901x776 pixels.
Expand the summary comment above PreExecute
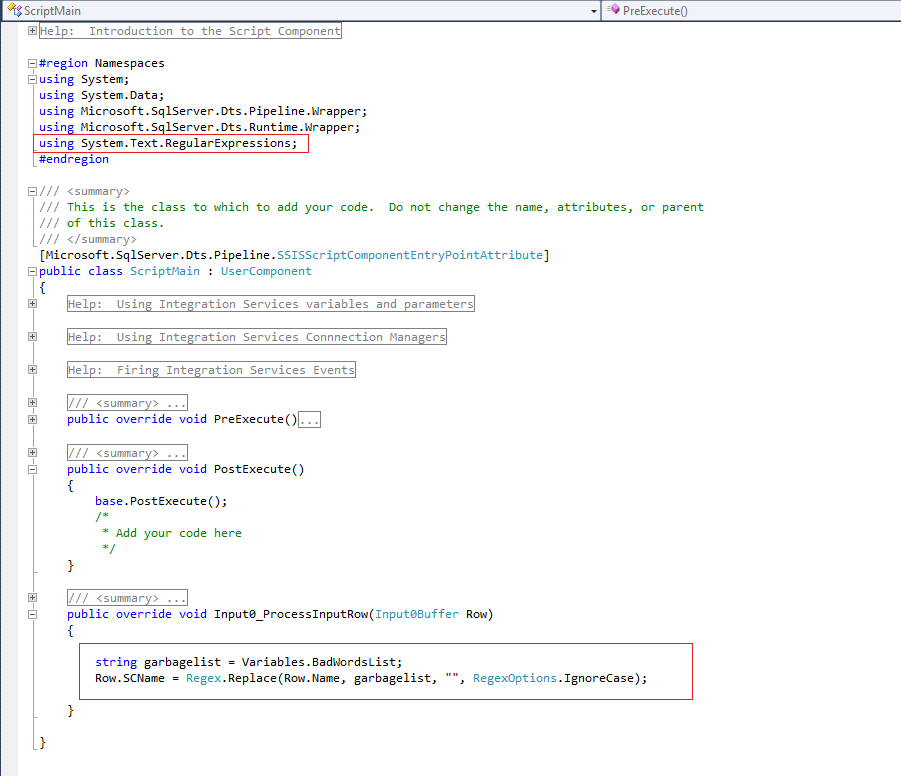[x=32, y=403]
